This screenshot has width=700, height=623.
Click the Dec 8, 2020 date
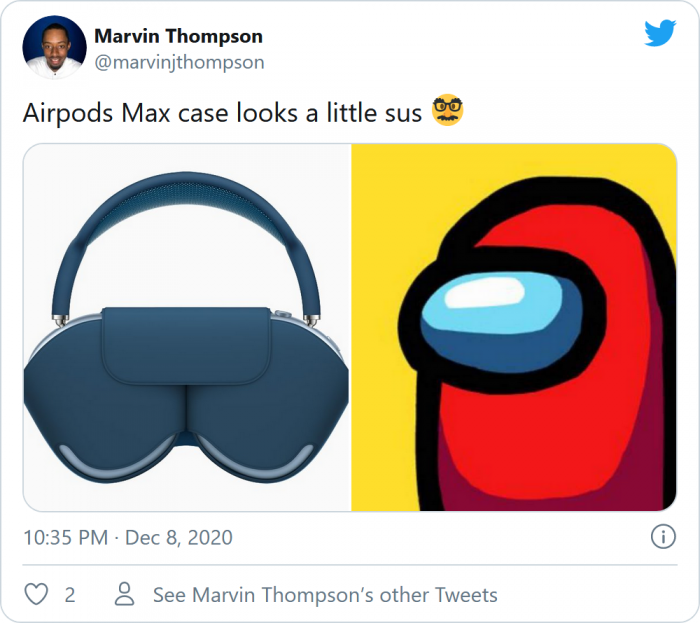pyautogui.click(x=179, y=537)
